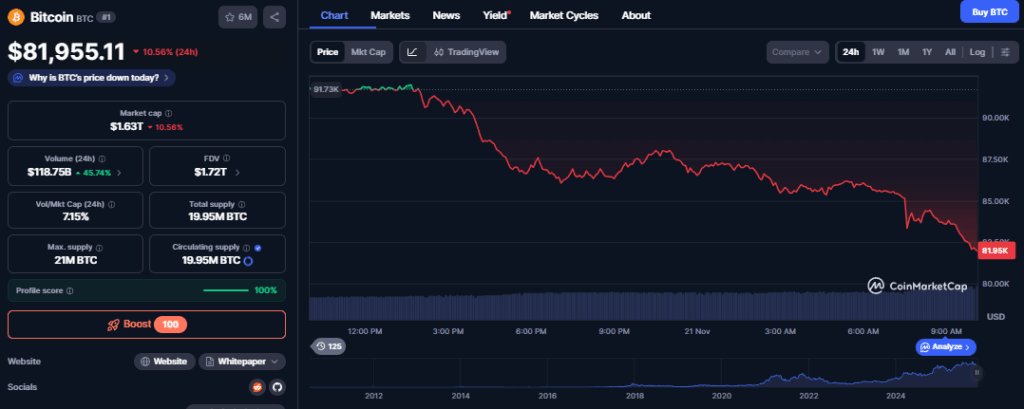Click the 91.73K opening price label

326,90
